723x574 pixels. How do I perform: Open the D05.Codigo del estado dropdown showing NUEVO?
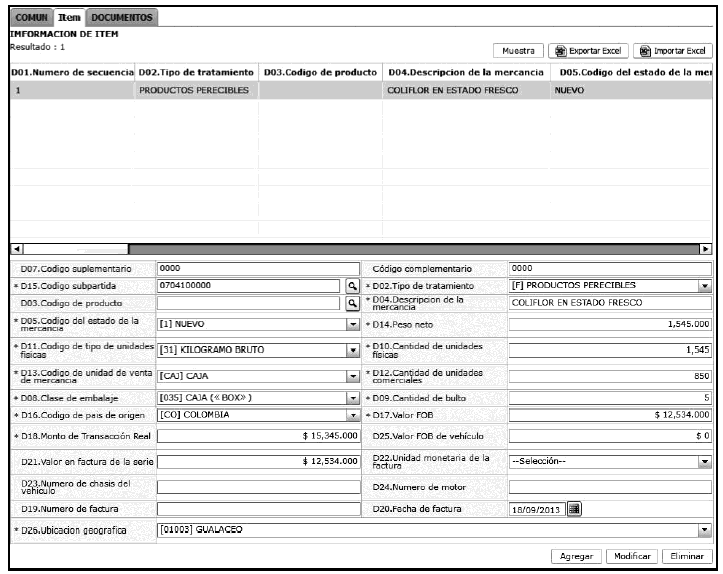(x=353, y=325)
